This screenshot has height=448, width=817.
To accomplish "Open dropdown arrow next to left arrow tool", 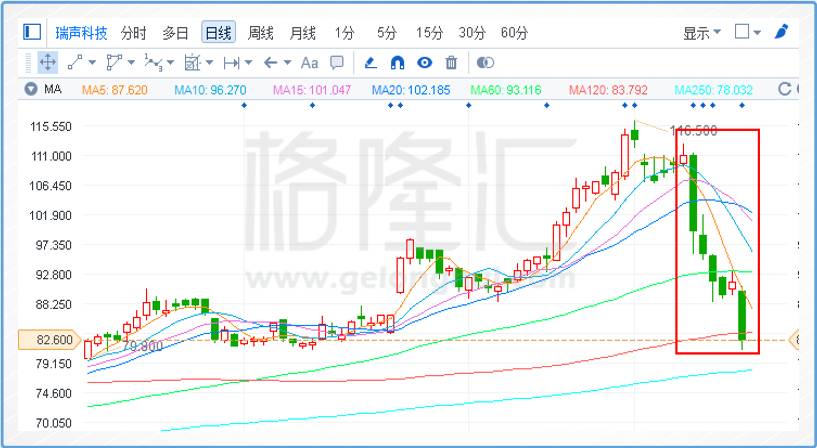I will click(287, 63).
